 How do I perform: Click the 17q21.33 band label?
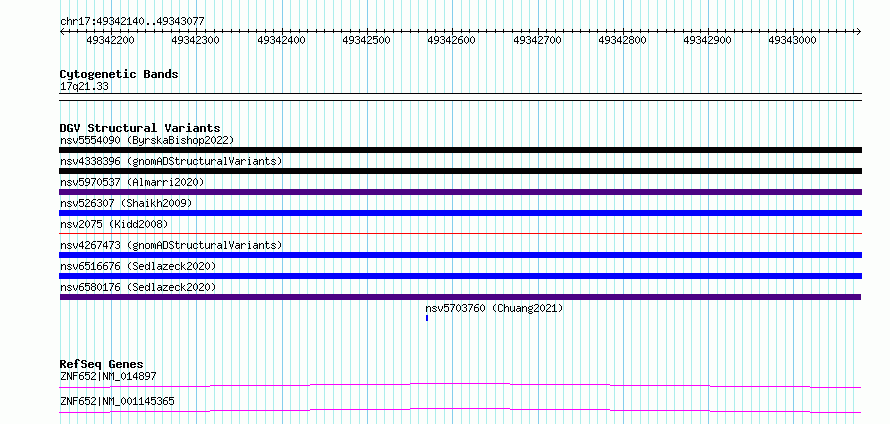(84, 86)
